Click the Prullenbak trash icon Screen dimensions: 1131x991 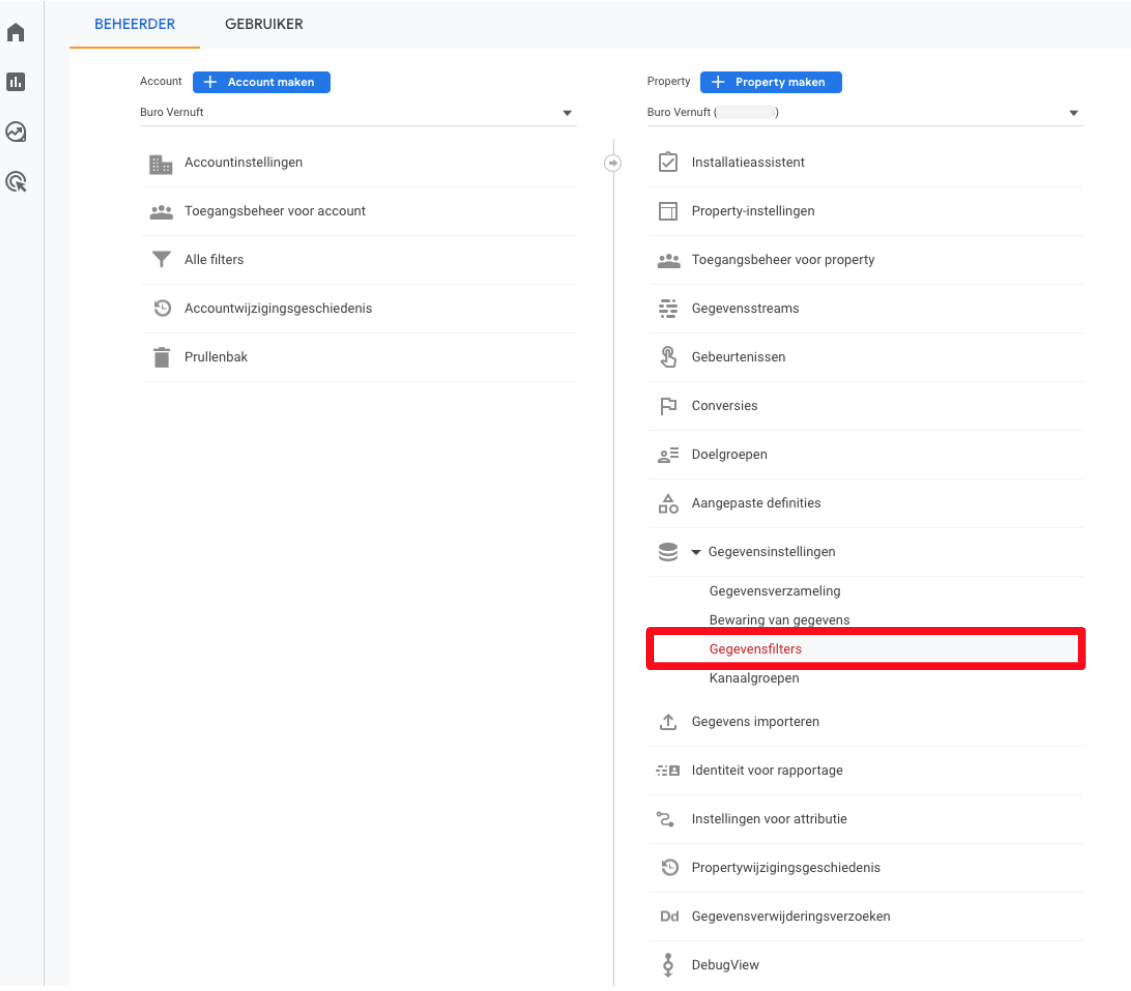(161, 357)
